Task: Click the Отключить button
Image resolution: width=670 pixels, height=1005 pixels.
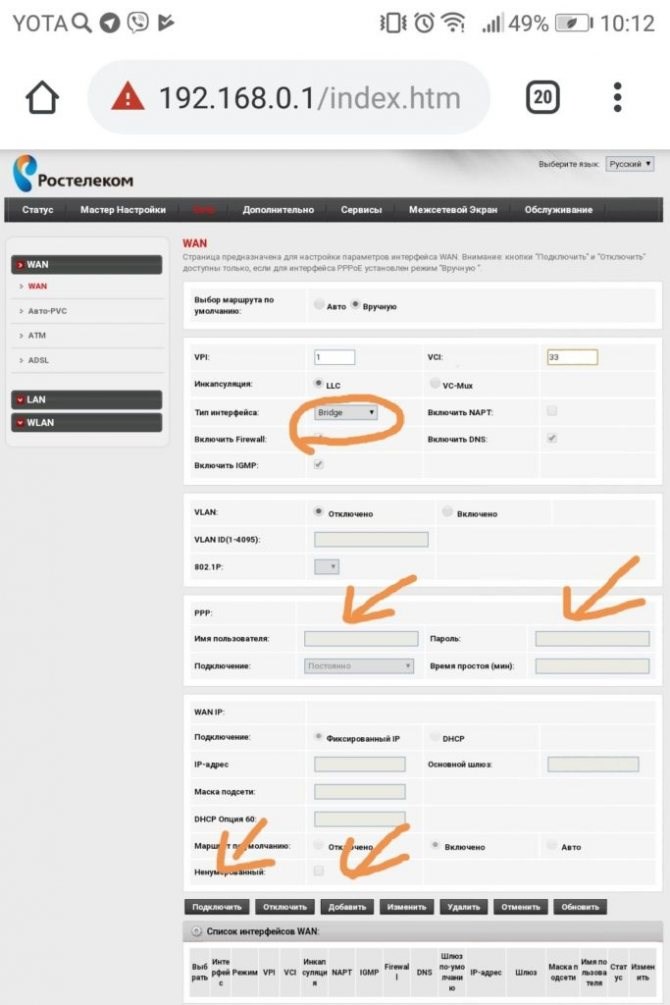Action: [x=285, y=907]
